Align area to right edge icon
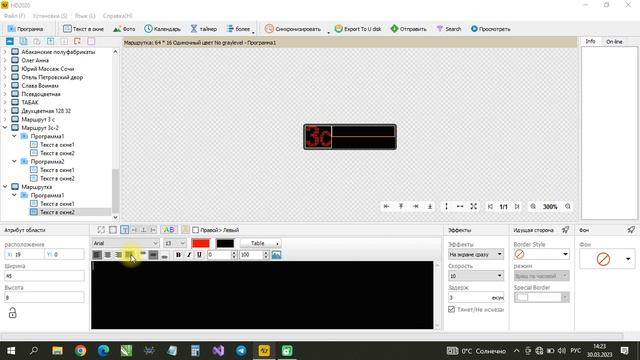The image size is (640, 360). click(416, 207)
